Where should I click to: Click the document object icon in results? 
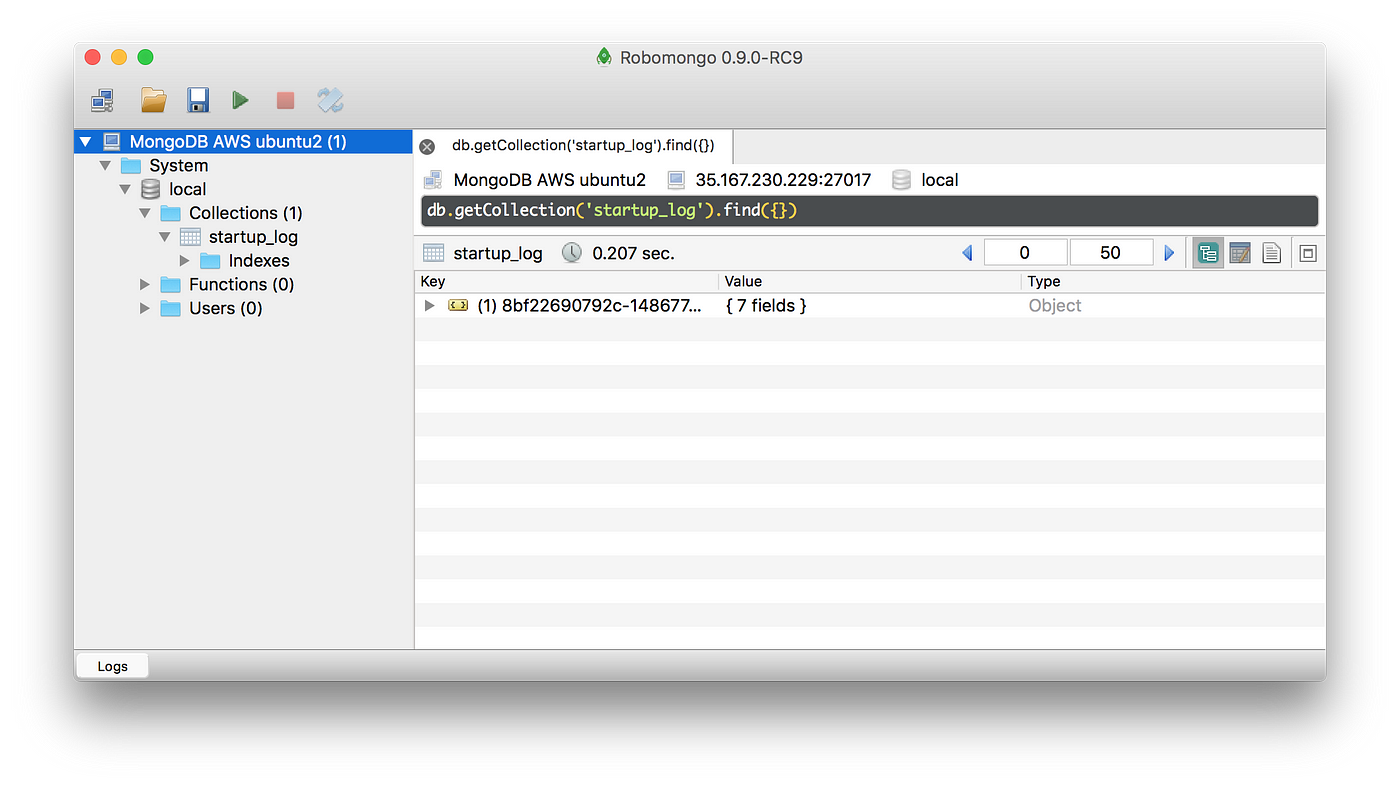click(x=458, y=306)
